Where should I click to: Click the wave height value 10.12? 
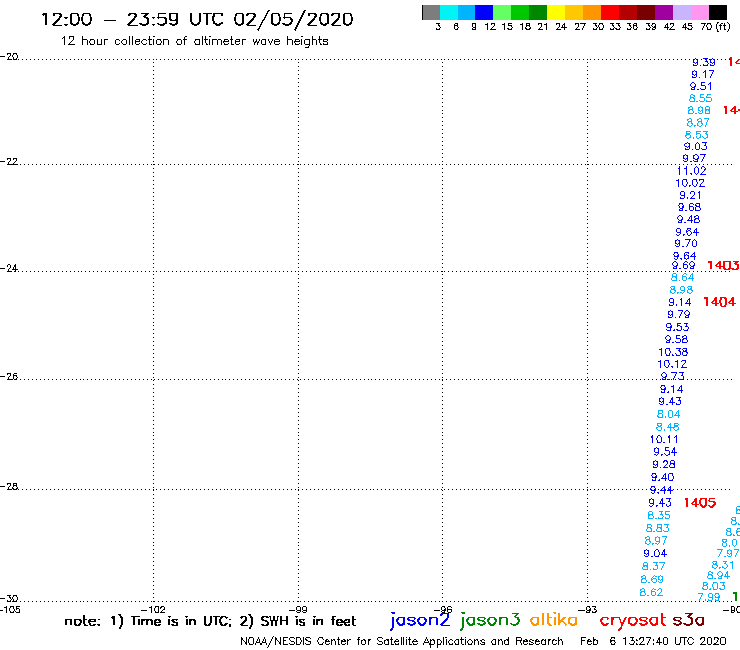point(672,364)
